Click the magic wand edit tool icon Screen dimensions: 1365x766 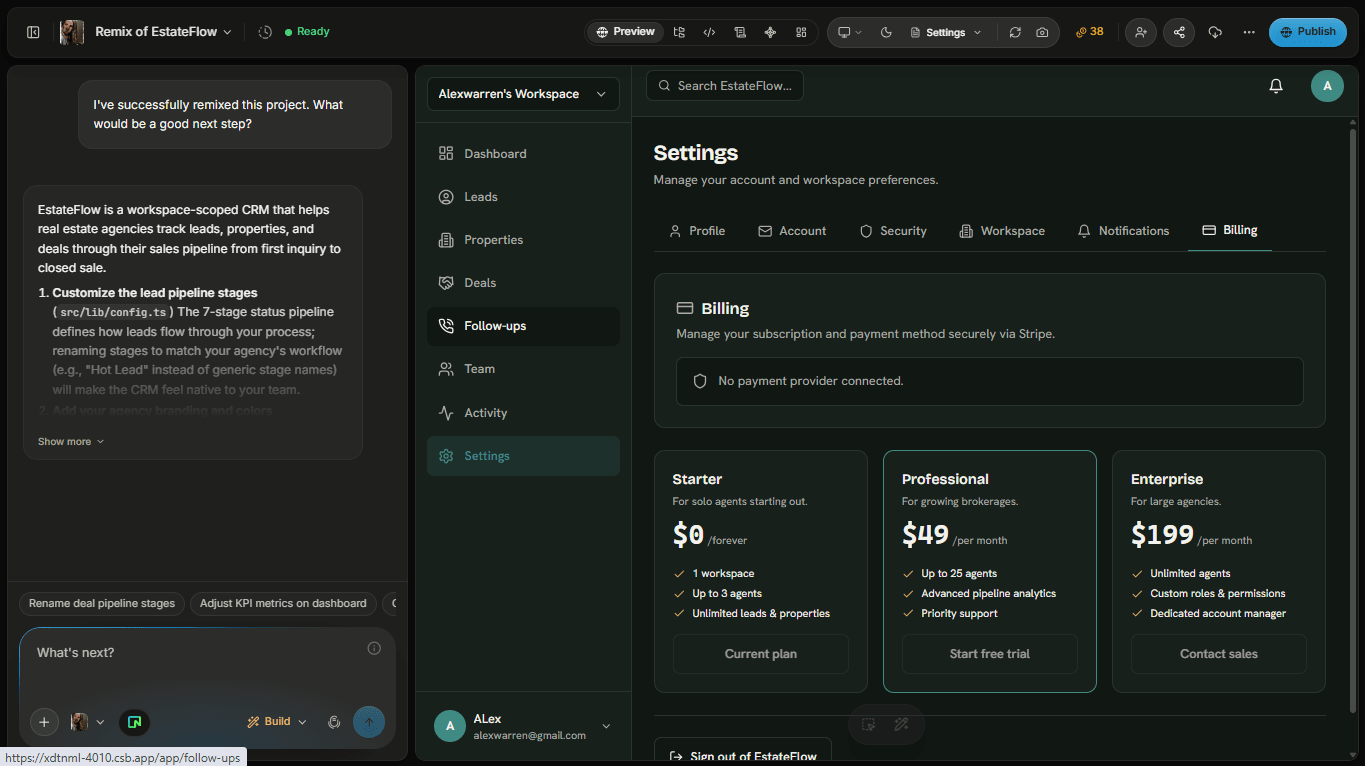tap(901, 725)
